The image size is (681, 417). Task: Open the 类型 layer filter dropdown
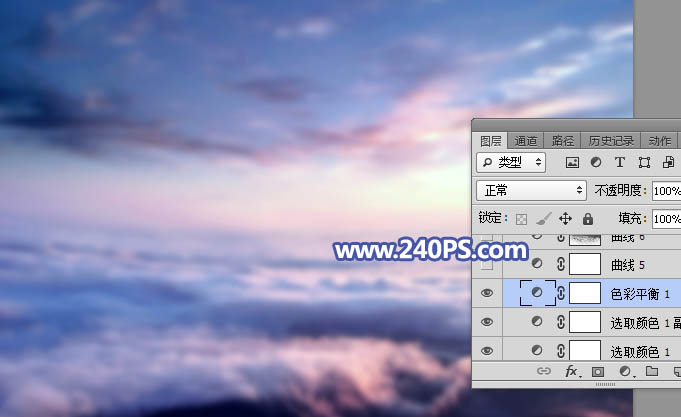coord(511,162)
